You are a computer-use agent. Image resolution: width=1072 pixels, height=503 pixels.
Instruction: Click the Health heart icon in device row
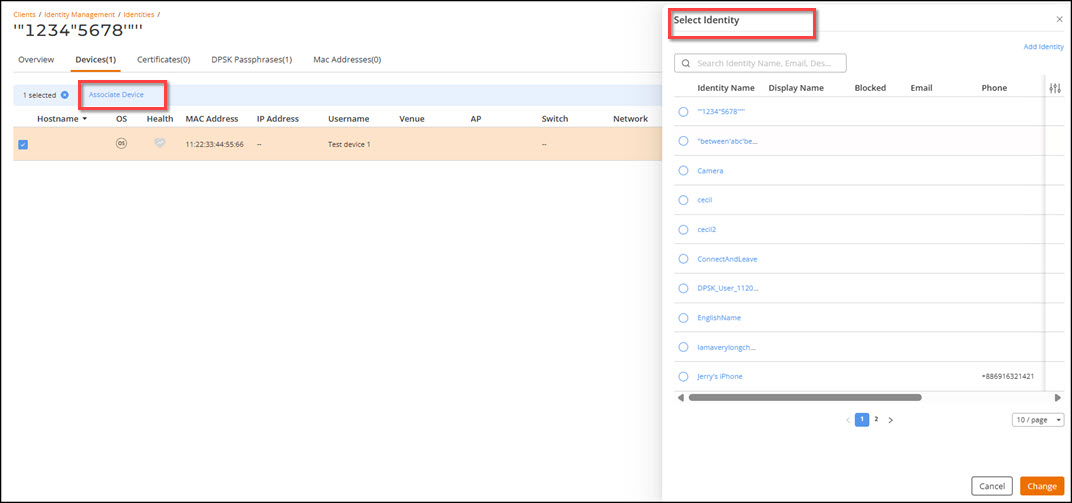pos(159,144)
